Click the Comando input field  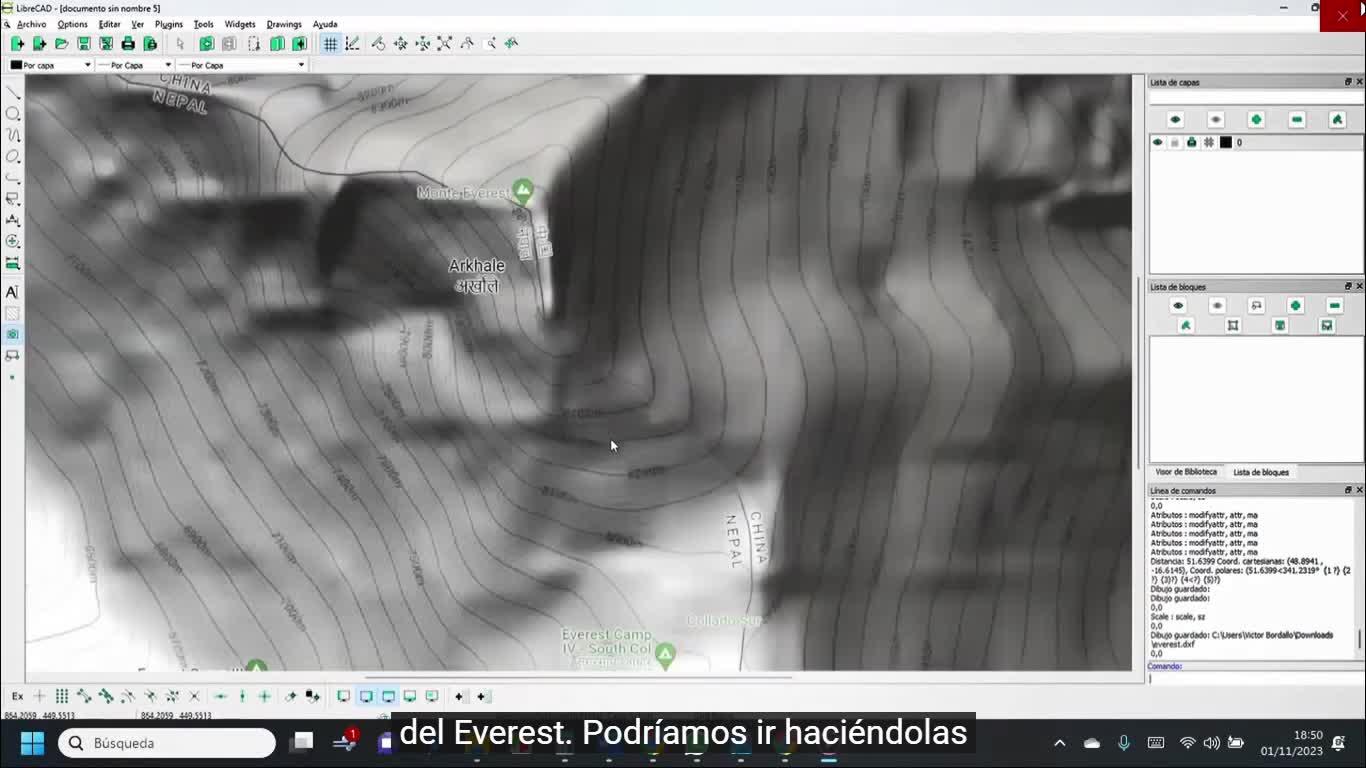(1256, 678)
